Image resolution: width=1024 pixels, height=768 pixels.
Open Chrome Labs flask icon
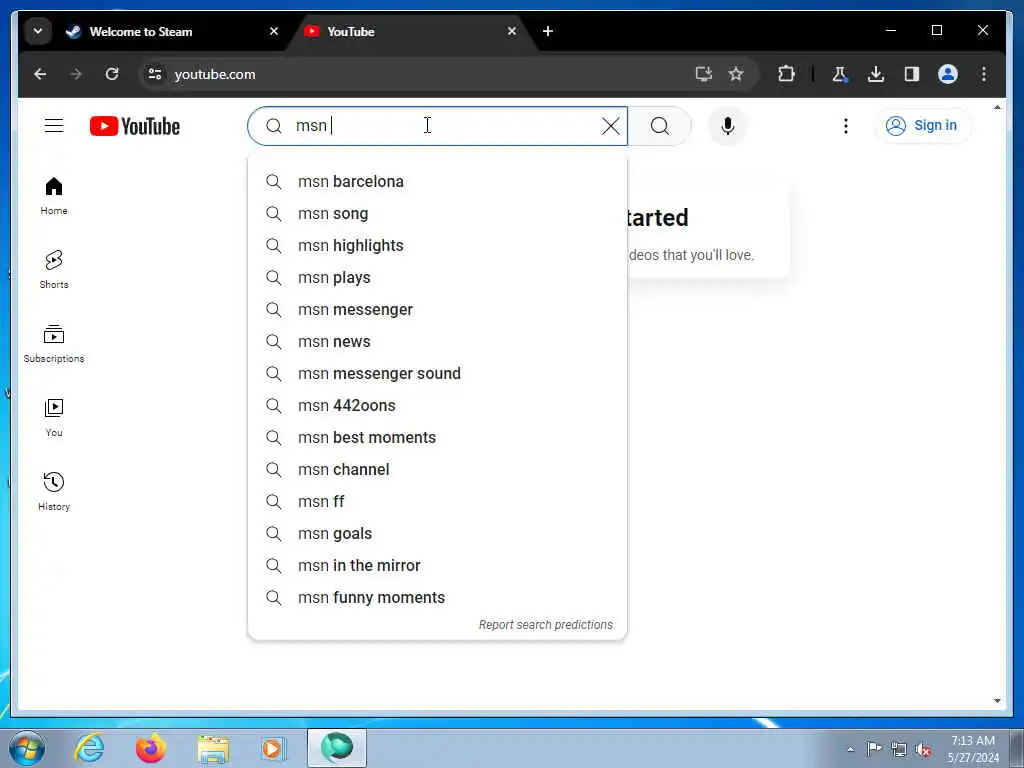coord(840,74)
